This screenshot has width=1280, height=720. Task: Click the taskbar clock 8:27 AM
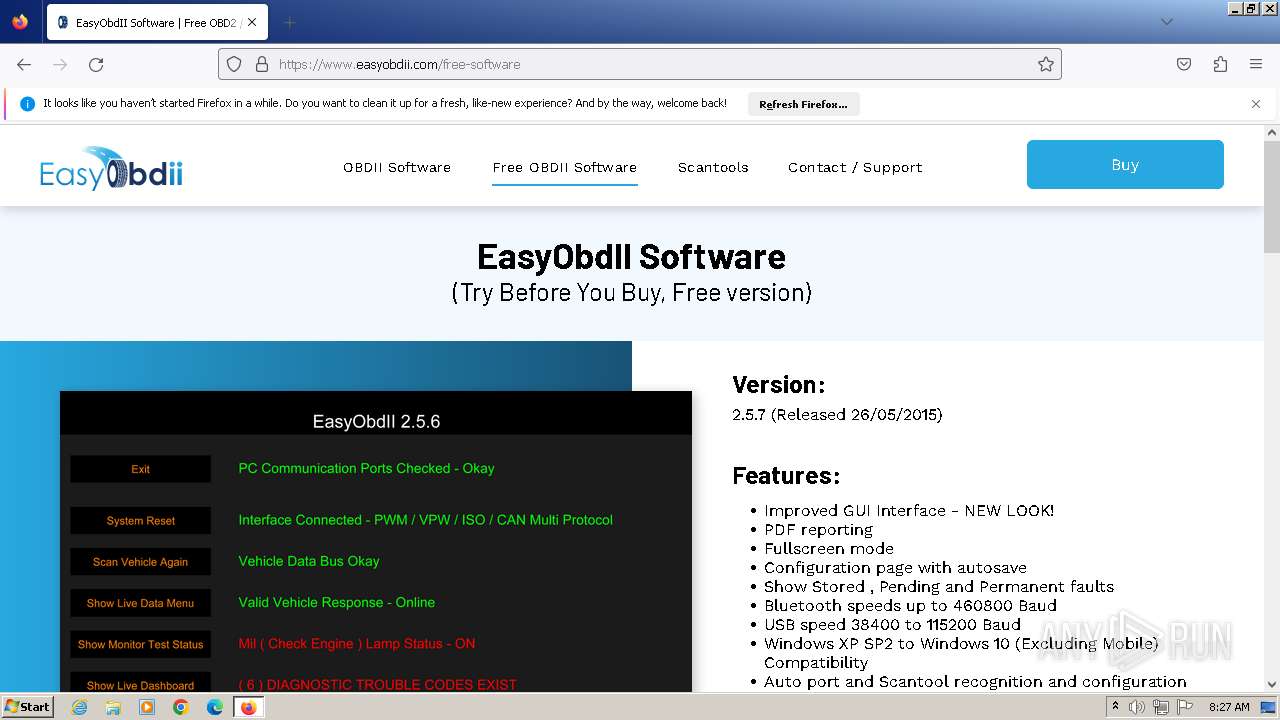pos(1229,707)
